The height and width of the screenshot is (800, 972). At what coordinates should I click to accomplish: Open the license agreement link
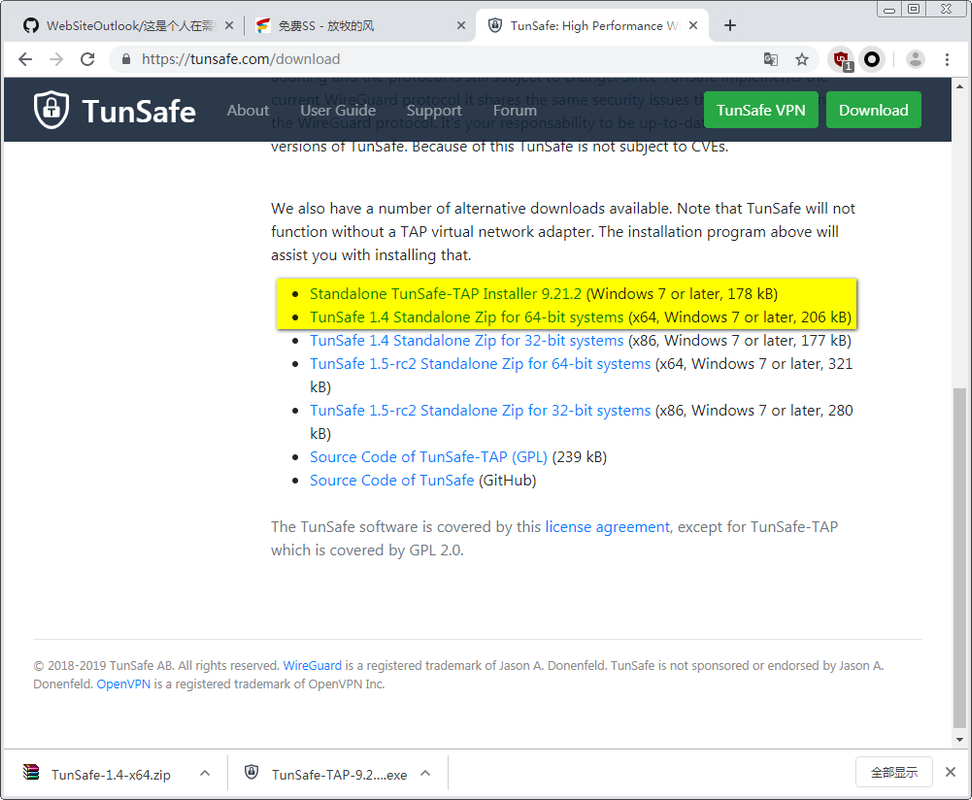608,527
